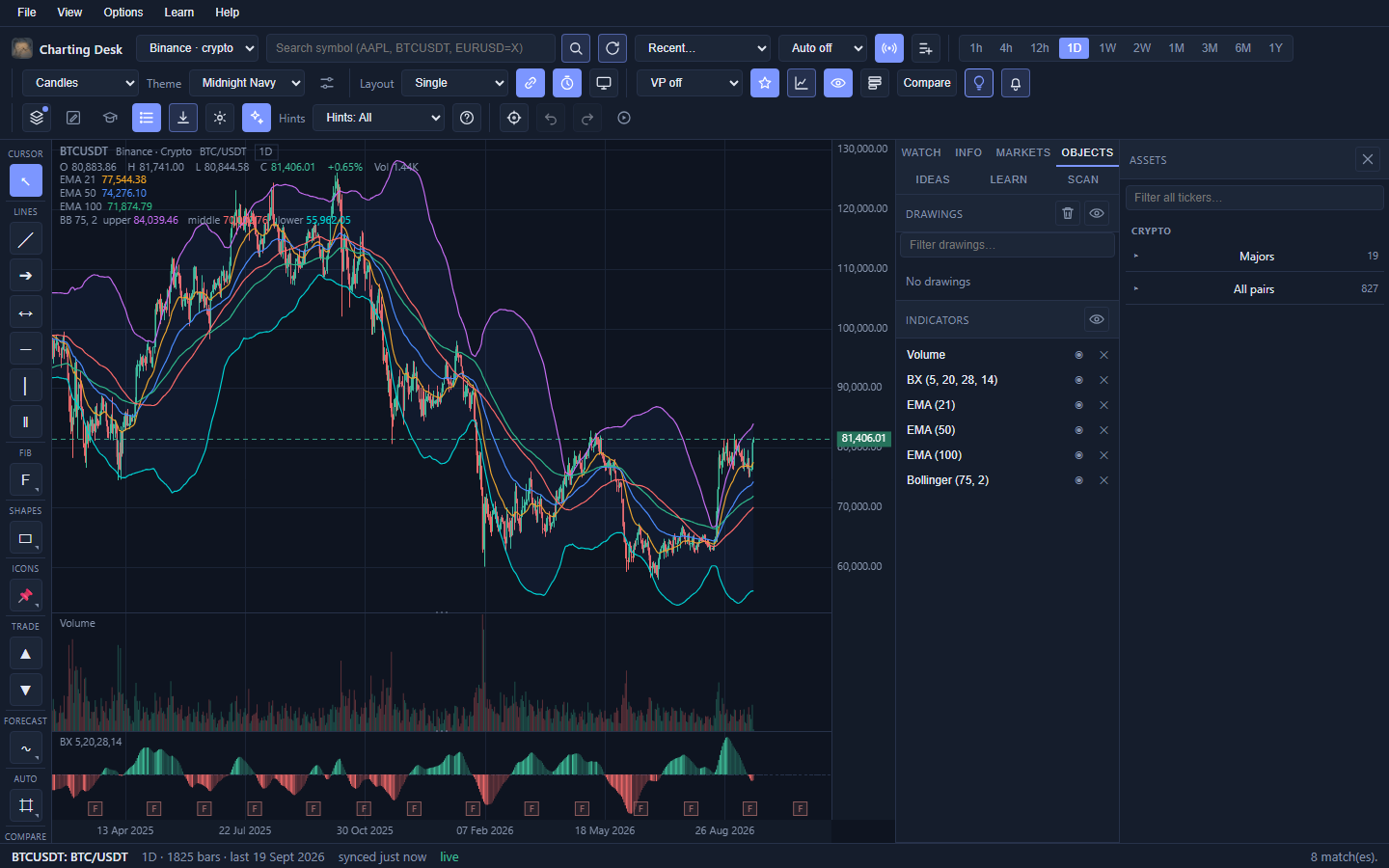Select the cursor arrow tool
Viewport: 1389px width, 868px height.
point(26,180)
